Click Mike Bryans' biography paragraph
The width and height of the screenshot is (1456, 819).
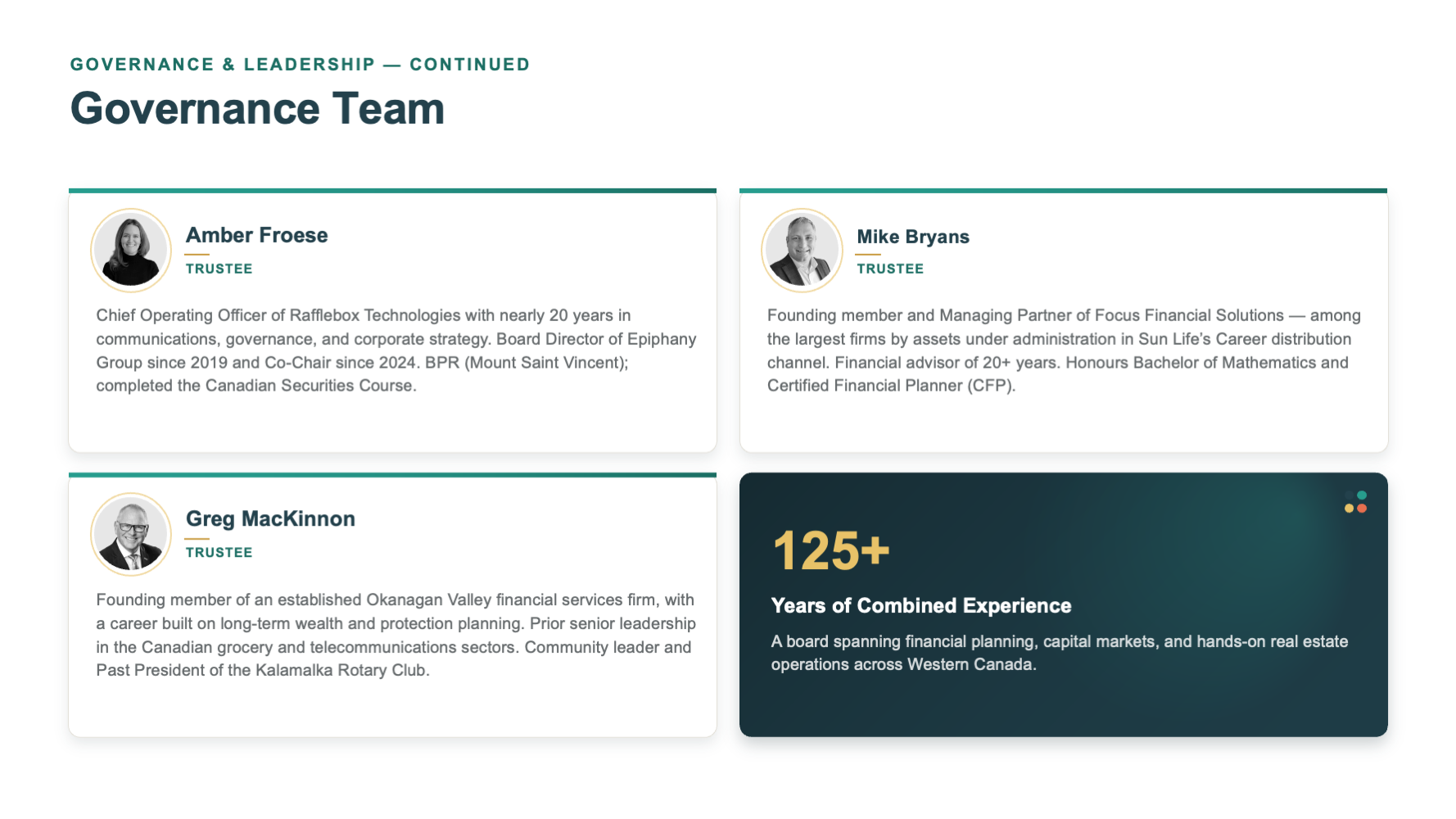pos(1064,351)
